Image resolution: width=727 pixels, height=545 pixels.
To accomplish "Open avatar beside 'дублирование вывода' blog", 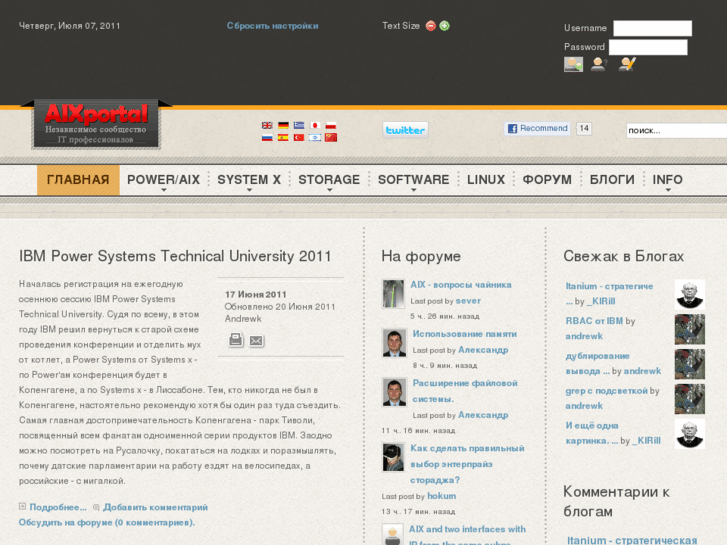I will (x=689, y=364).
